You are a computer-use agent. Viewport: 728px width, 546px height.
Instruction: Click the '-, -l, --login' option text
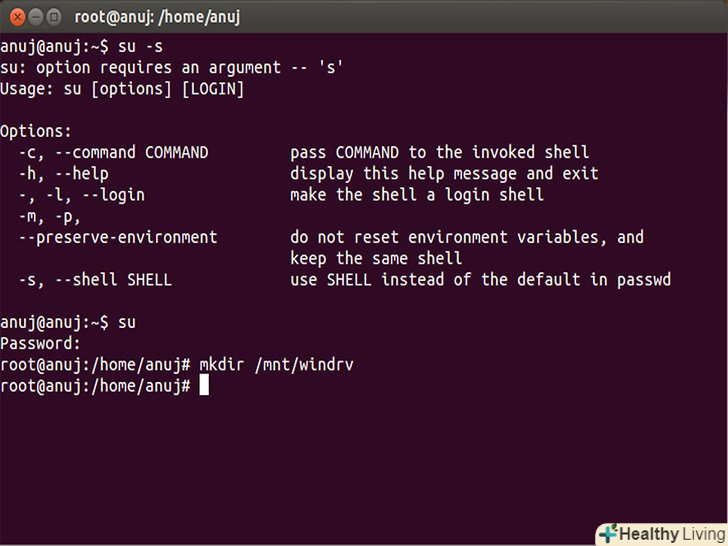(81, 195)
